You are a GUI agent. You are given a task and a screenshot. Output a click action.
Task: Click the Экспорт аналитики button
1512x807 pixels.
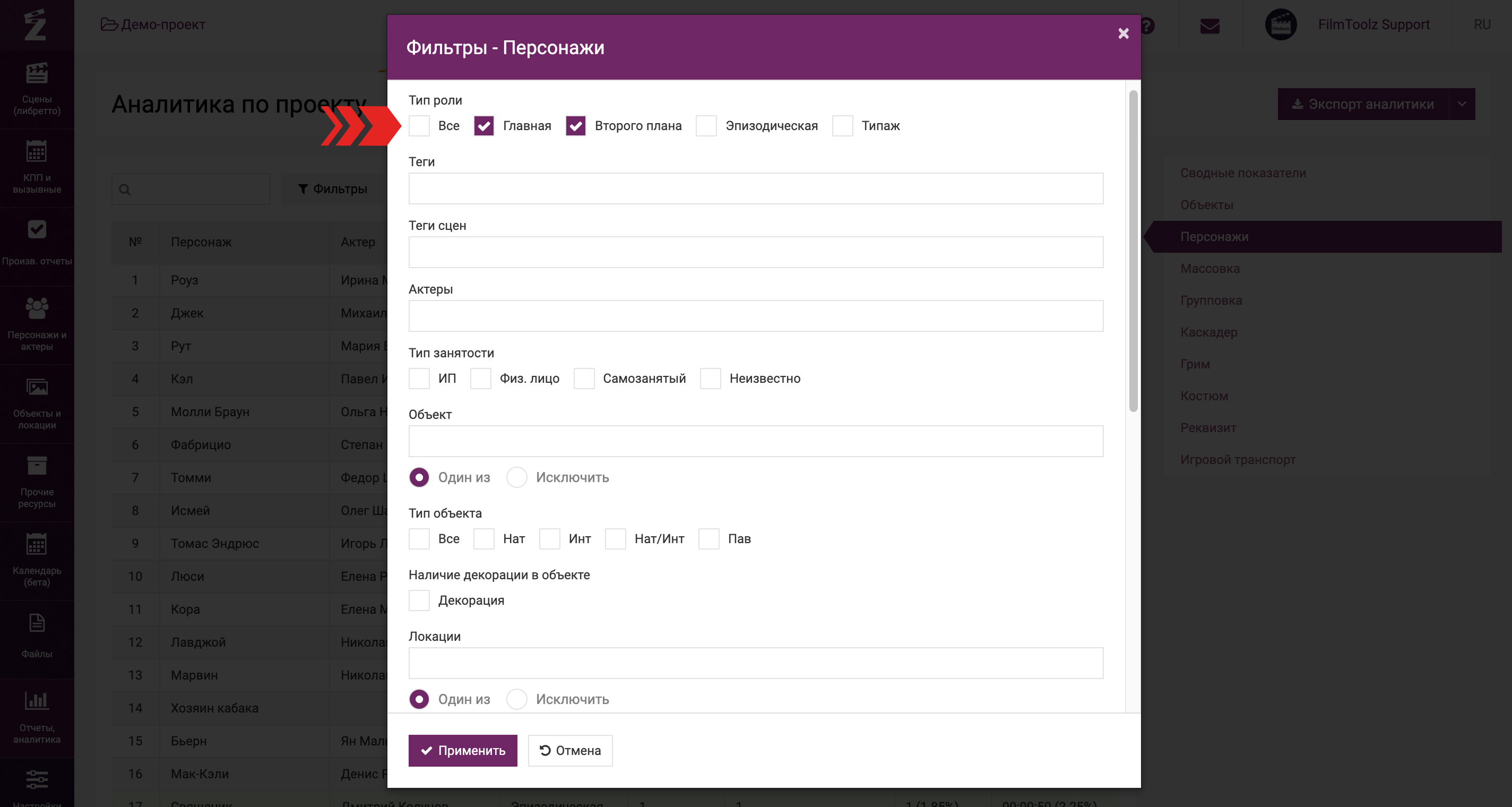point(1363,104)
